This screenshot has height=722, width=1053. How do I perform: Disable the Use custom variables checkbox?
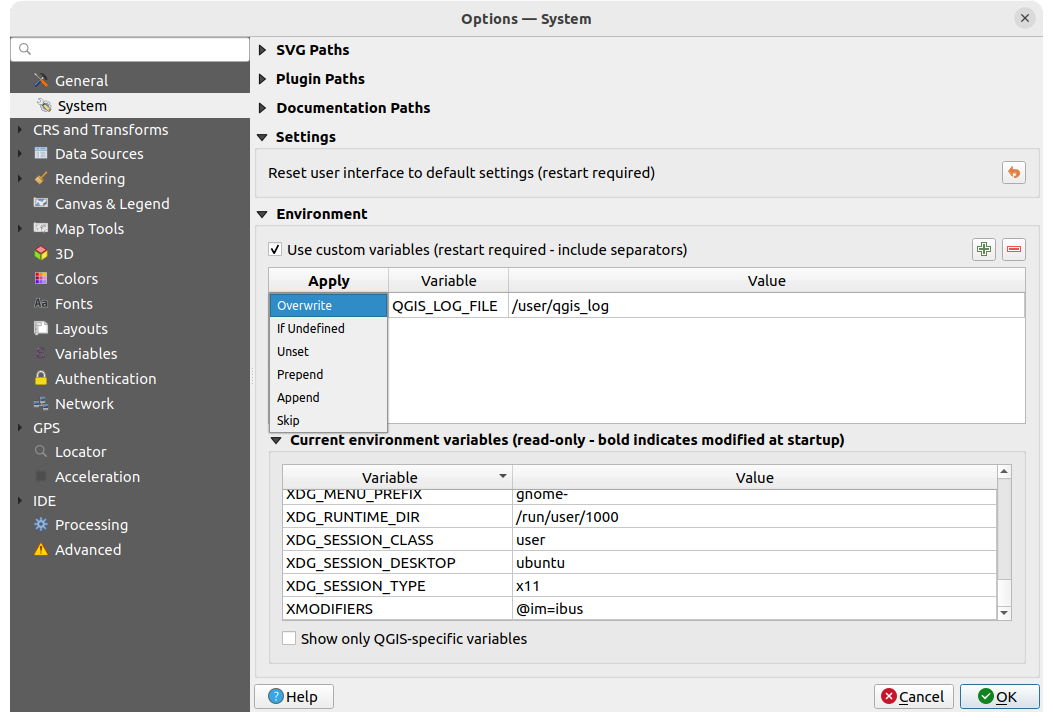point(275,250)
